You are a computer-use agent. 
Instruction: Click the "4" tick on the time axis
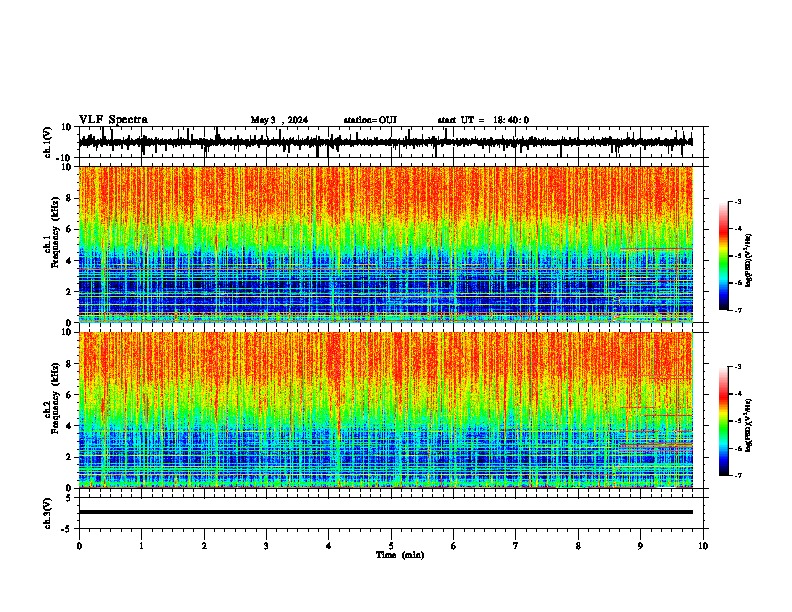[329, 546]
